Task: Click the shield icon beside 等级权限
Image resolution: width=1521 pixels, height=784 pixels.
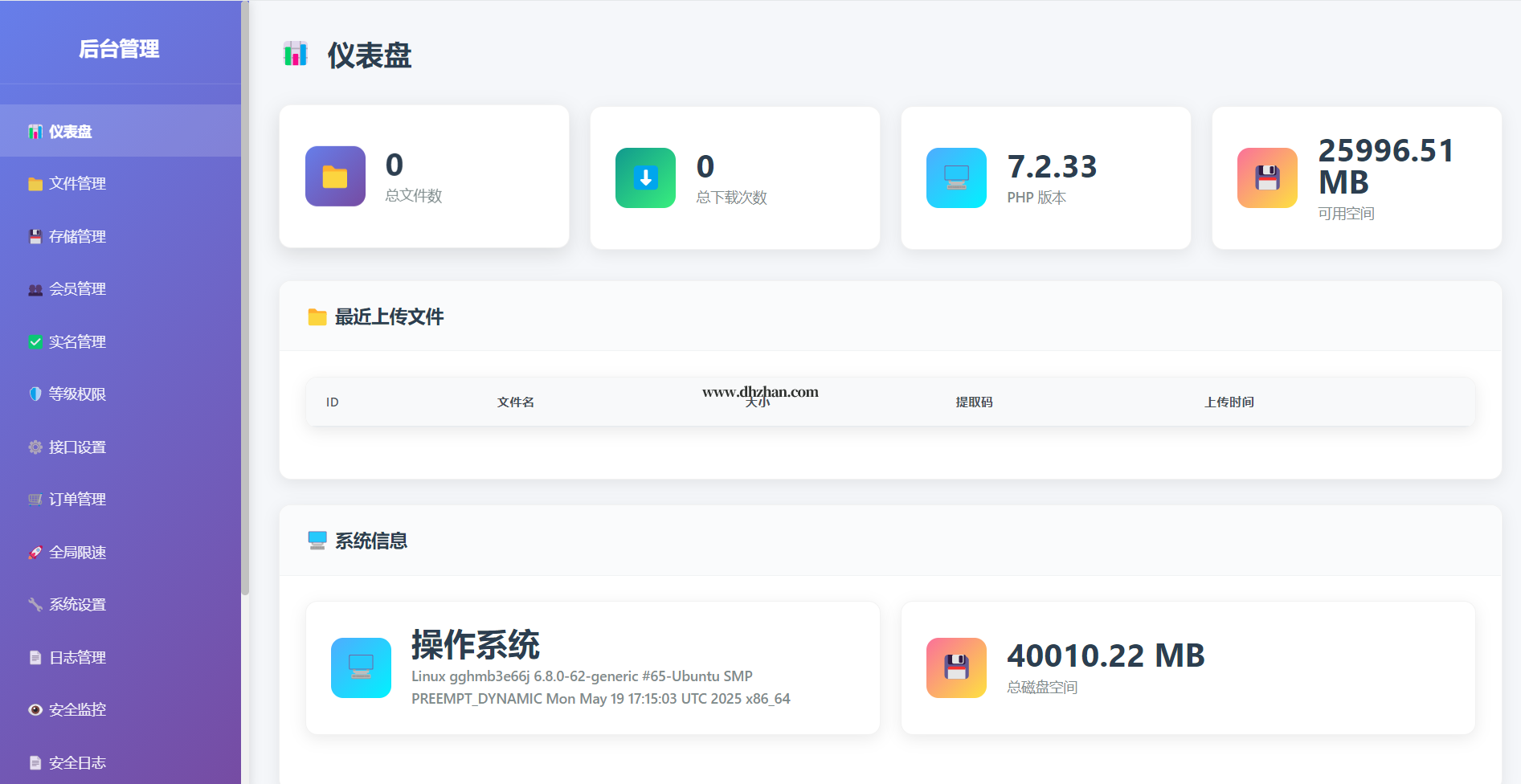Action: [35, 394]
